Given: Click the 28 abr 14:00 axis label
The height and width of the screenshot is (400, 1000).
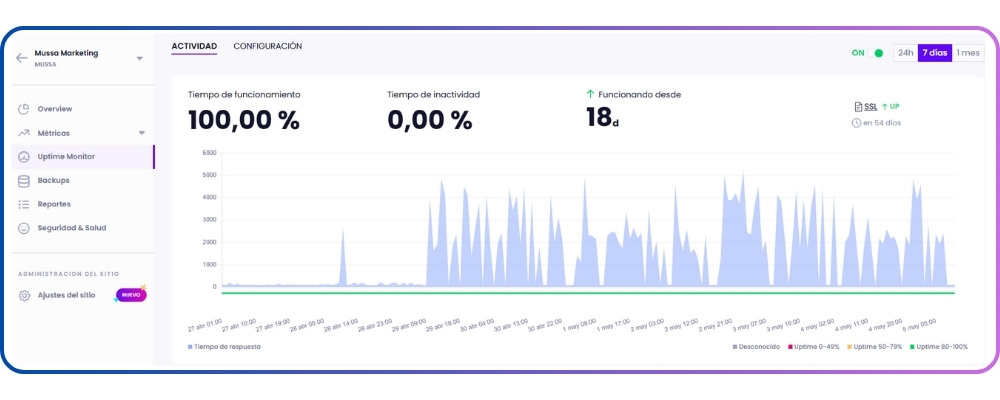Looking at the screenshot, I should pyautogui.click(x=341, y=324).
